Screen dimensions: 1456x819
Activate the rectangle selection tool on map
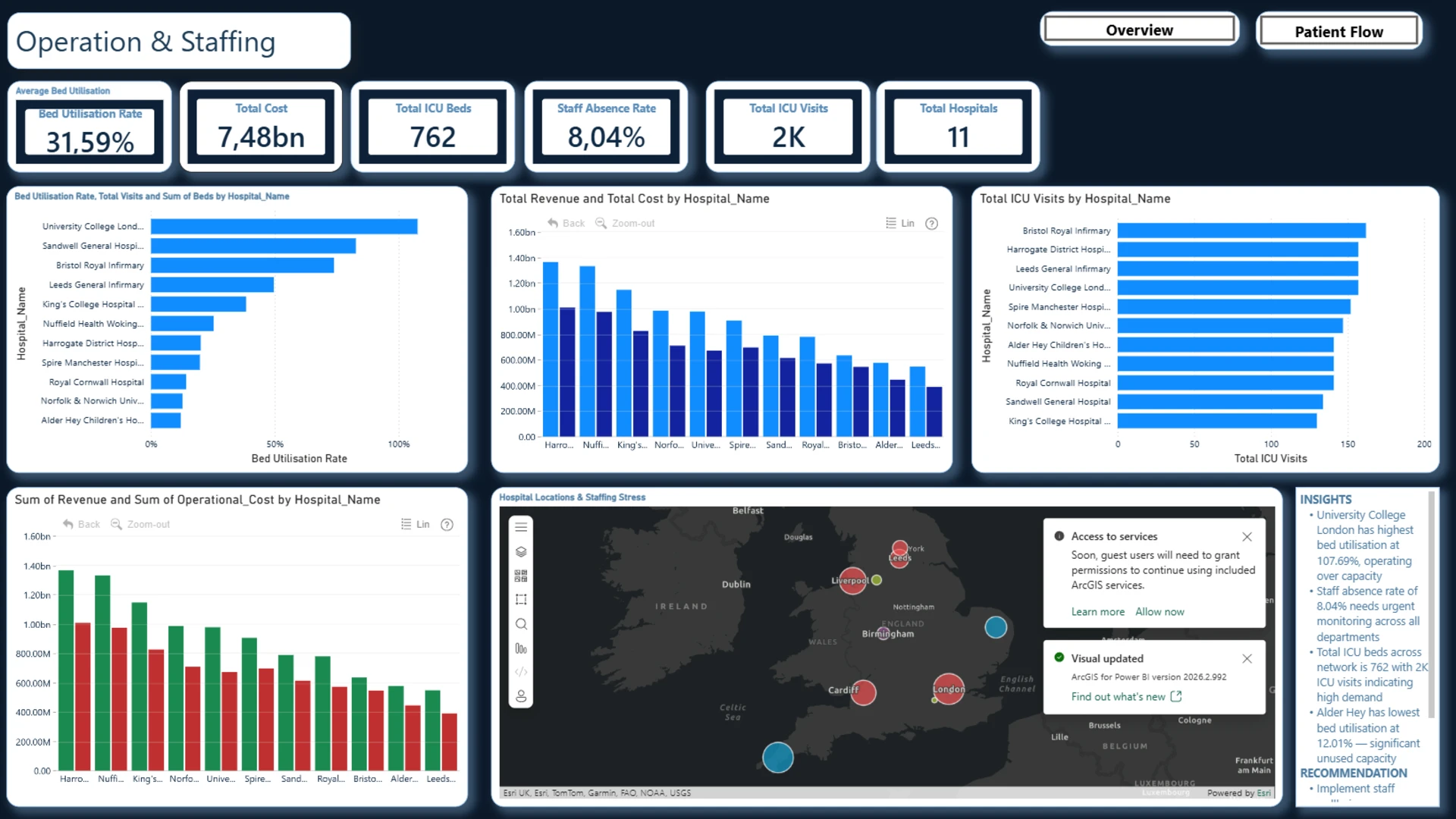521,600
